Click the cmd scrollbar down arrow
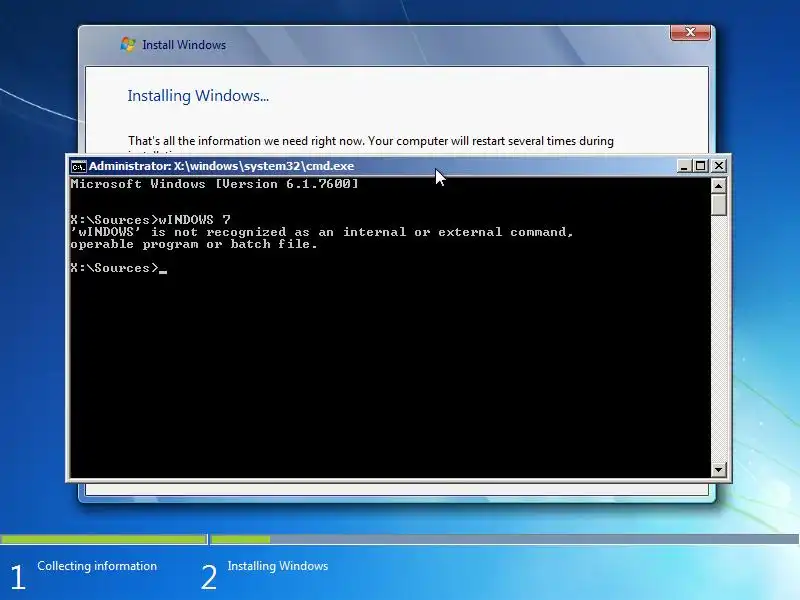The width and height of the screenshot is (800, 600). [x=718, y=469]
